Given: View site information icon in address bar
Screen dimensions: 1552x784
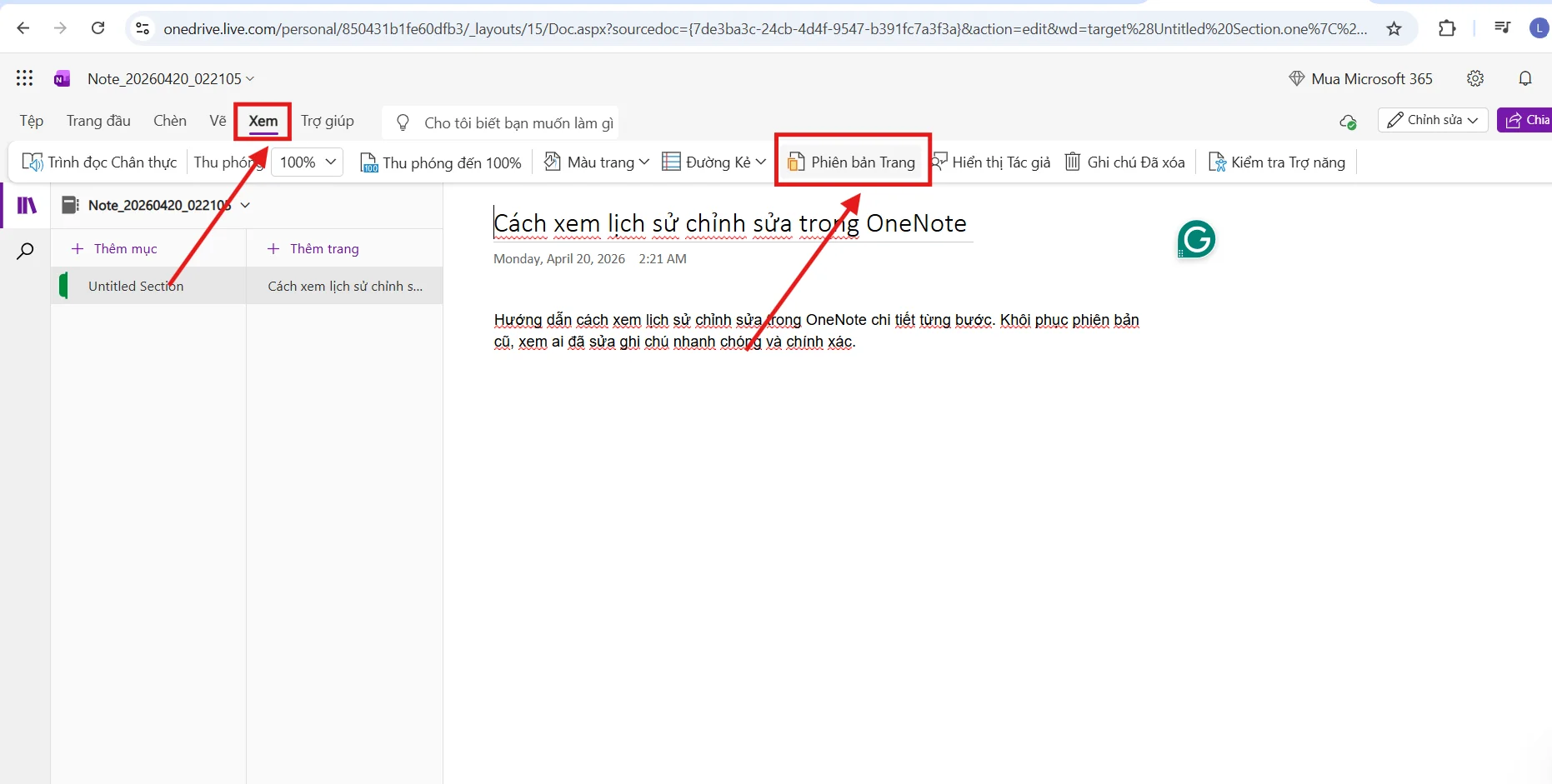Looking at the screenshot, I should (143, 28).
